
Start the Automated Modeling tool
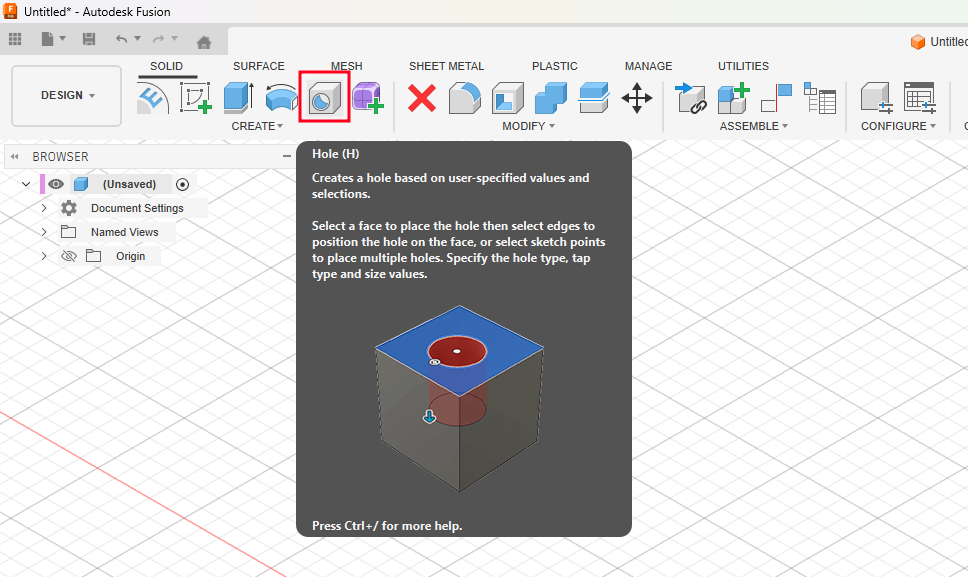(x=152, y=98)
